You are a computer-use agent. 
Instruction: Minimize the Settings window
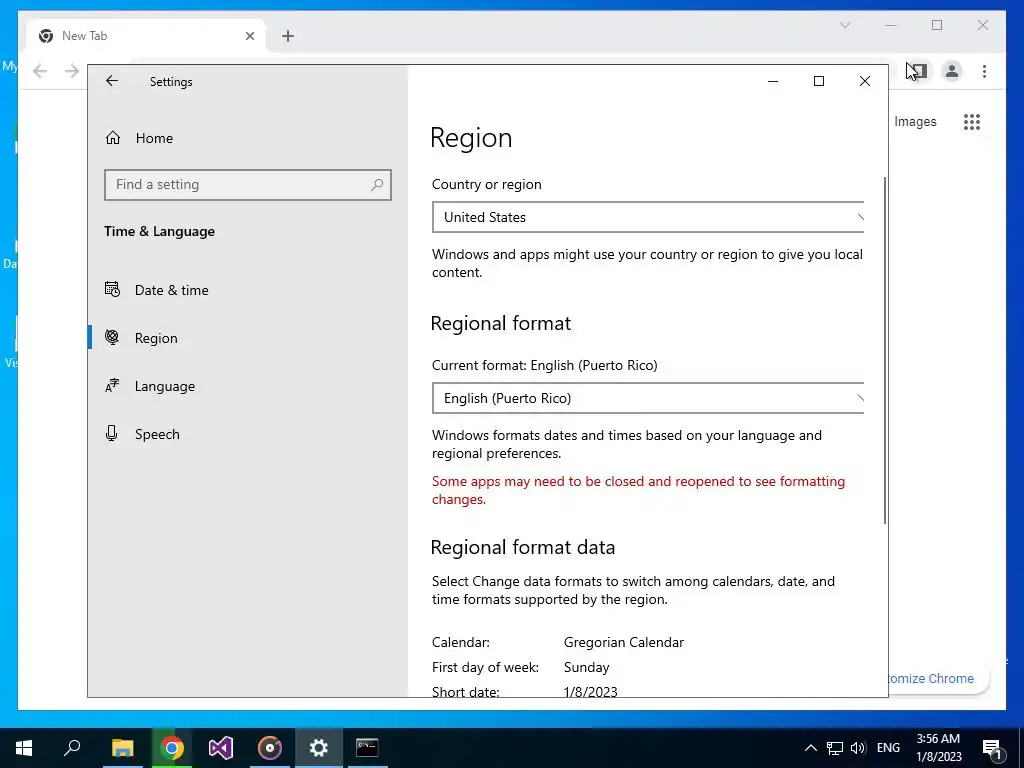[773, 81]
